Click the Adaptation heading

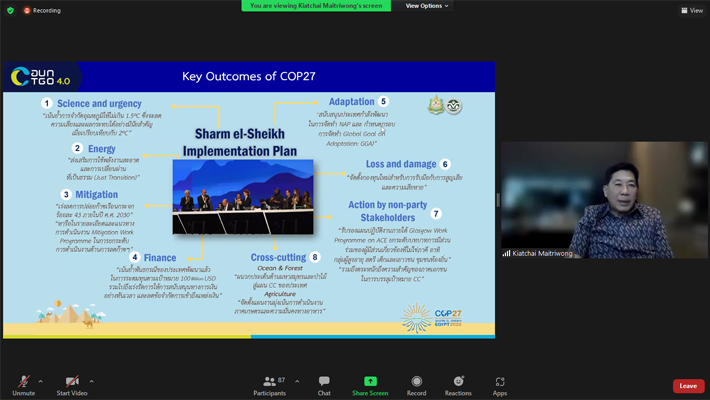(351, 101)
